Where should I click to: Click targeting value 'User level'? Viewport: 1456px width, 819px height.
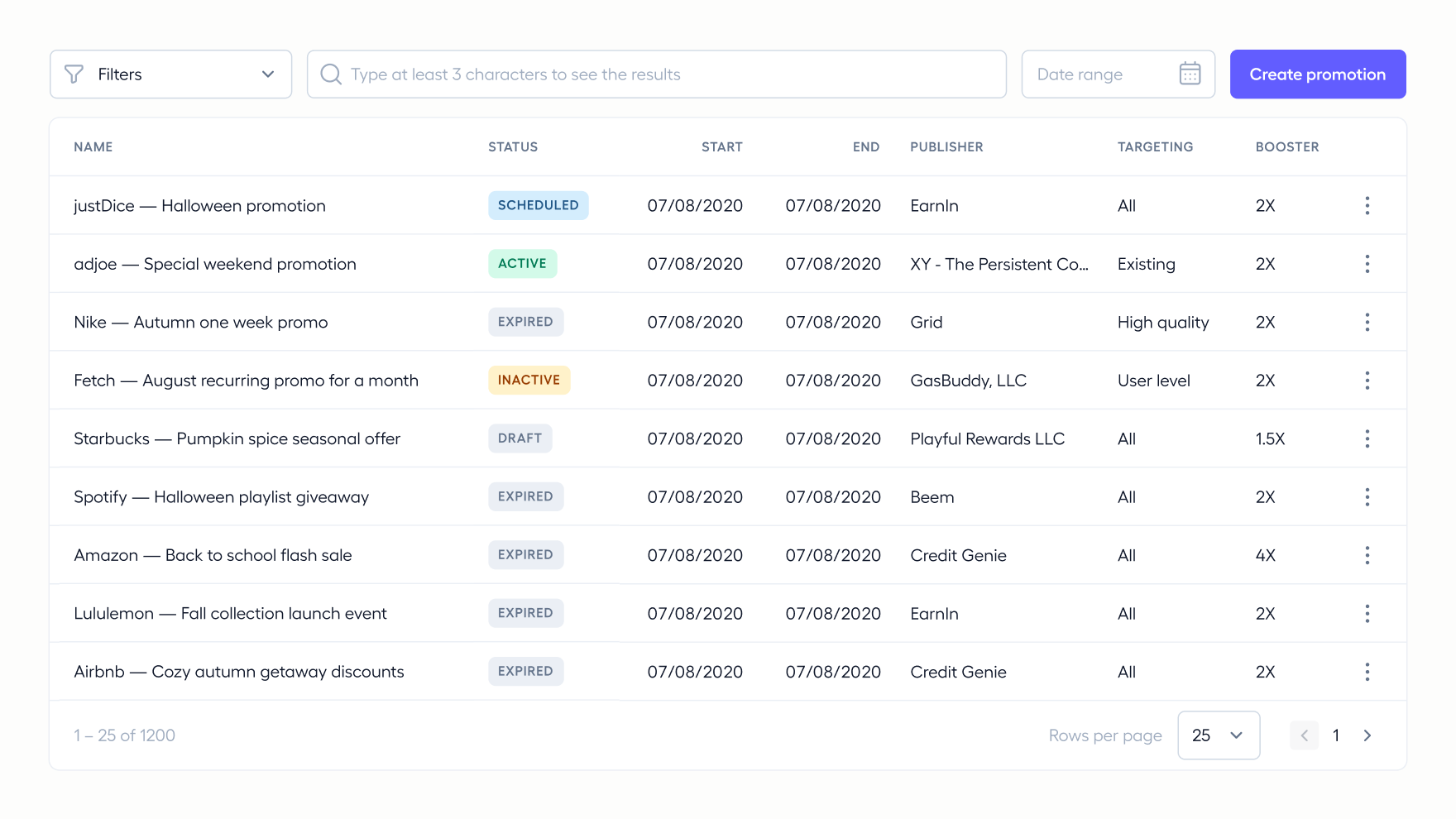click(1153, 381)
